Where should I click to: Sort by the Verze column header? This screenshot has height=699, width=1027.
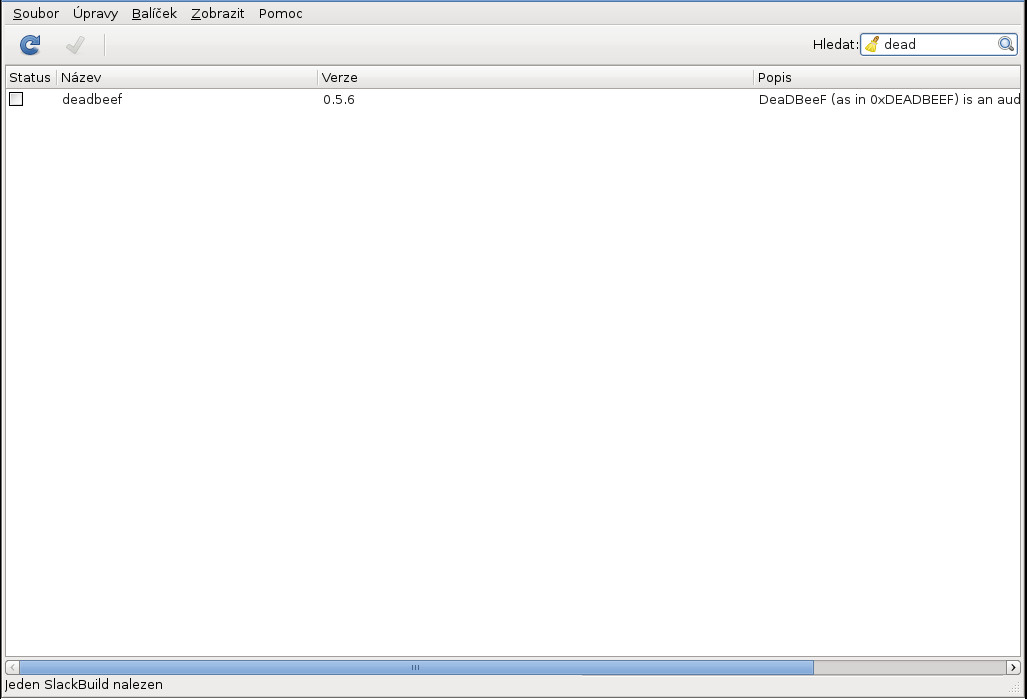pyautogui.click(x=536, y=77)
